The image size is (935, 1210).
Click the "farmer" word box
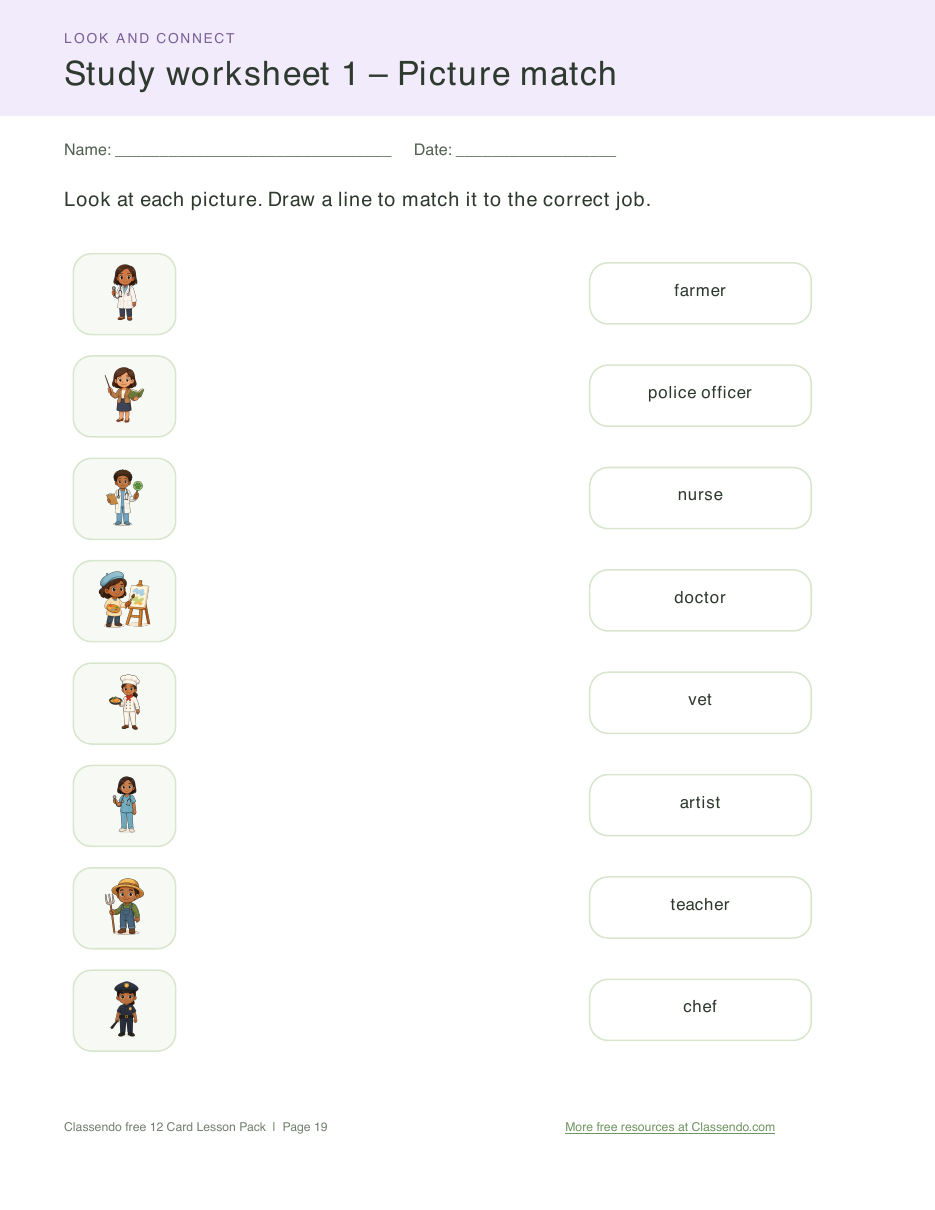coord(700,293)
